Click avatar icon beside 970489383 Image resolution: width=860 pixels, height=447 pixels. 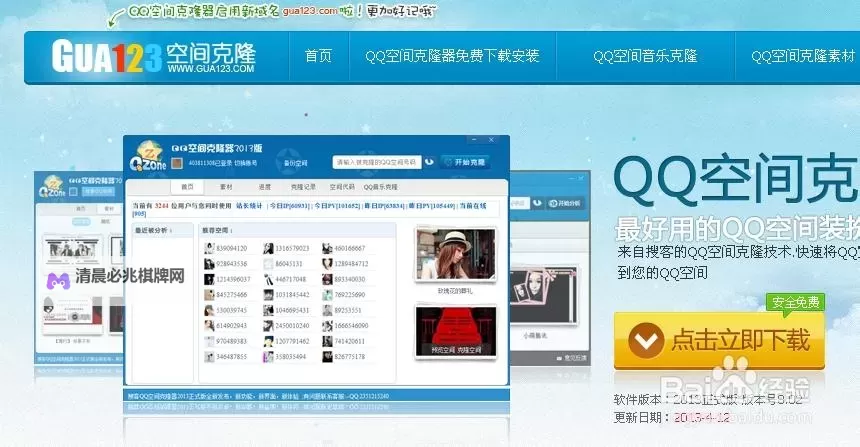tap(209, 341)
